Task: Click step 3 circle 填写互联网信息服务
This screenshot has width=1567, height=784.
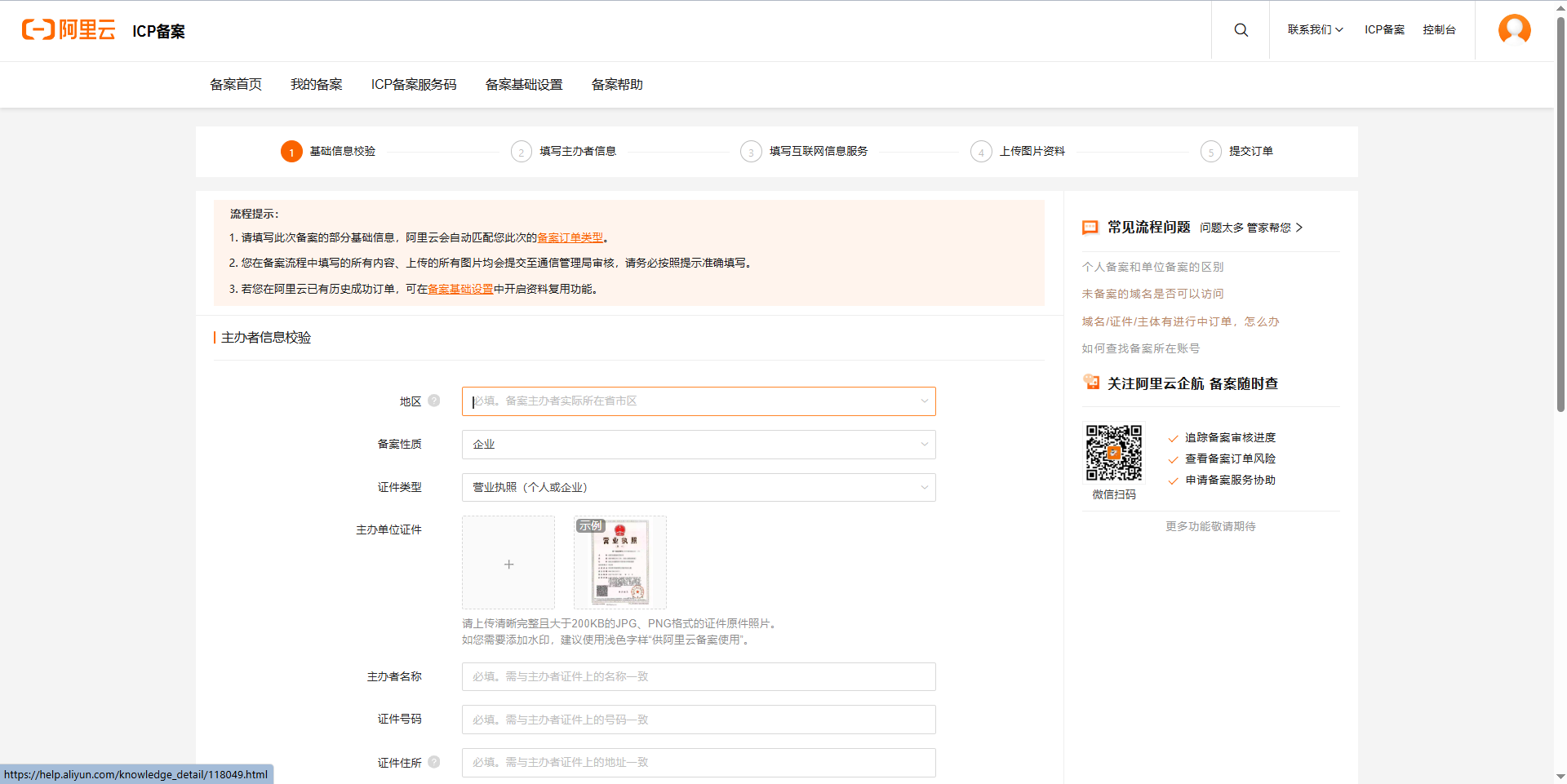Action: pyautogui.click(x=751, y=152)
